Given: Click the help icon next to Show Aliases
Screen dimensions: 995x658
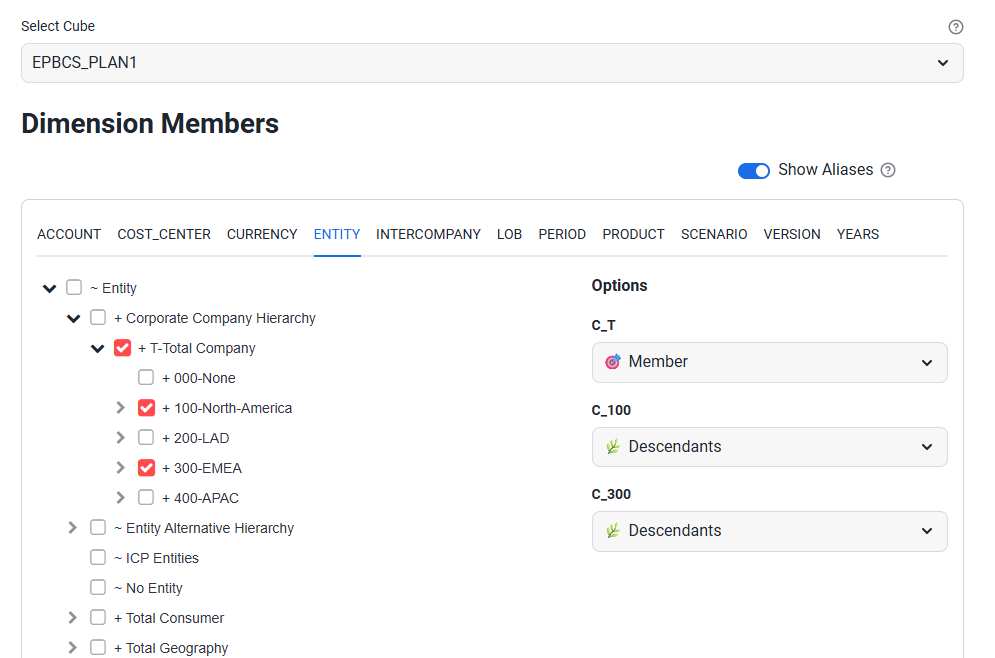Looking at the screenshot, I should click(887, 170).
